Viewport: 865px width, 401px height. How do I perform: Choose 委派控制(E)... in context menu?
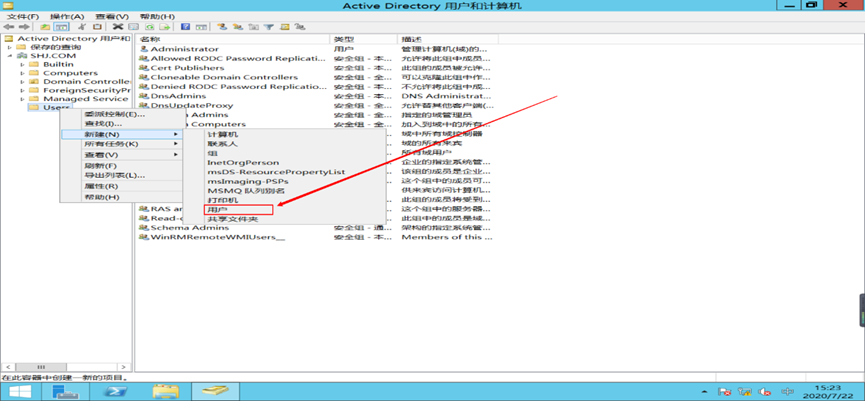[122, 114]
